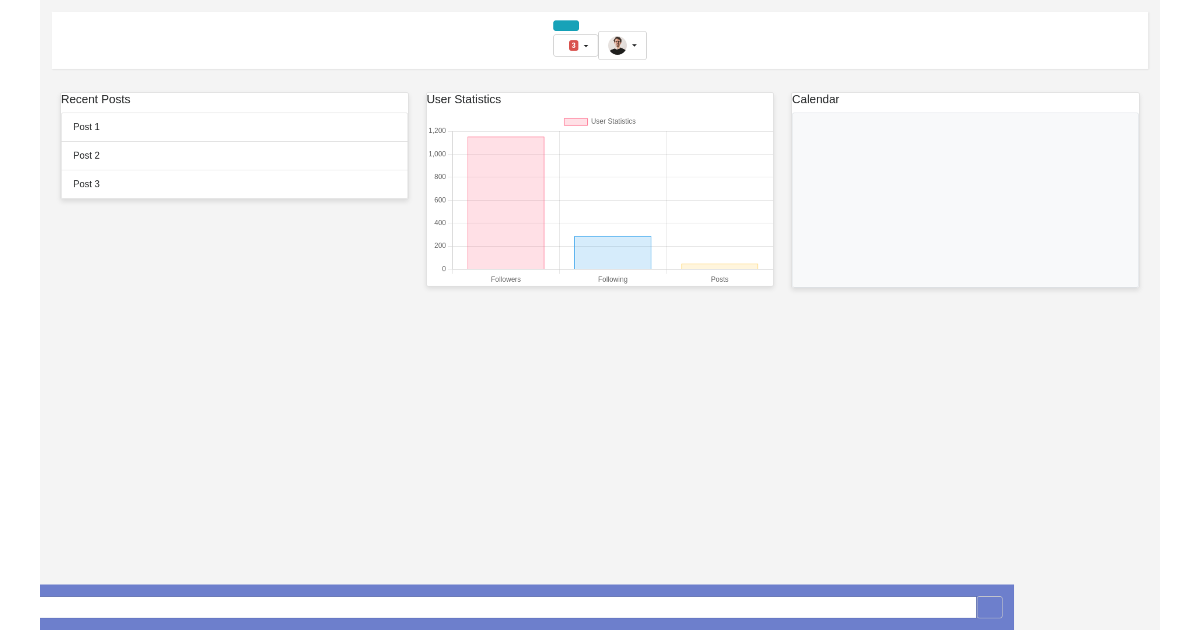1200x630 pixels.
Task: Click the teal navbar button
Action: 566,25
